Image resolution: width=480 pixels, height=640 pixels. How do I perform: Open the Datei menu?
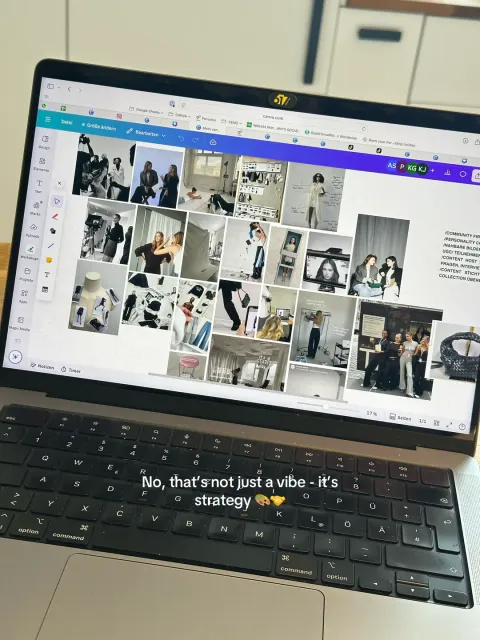pos(67,122)
